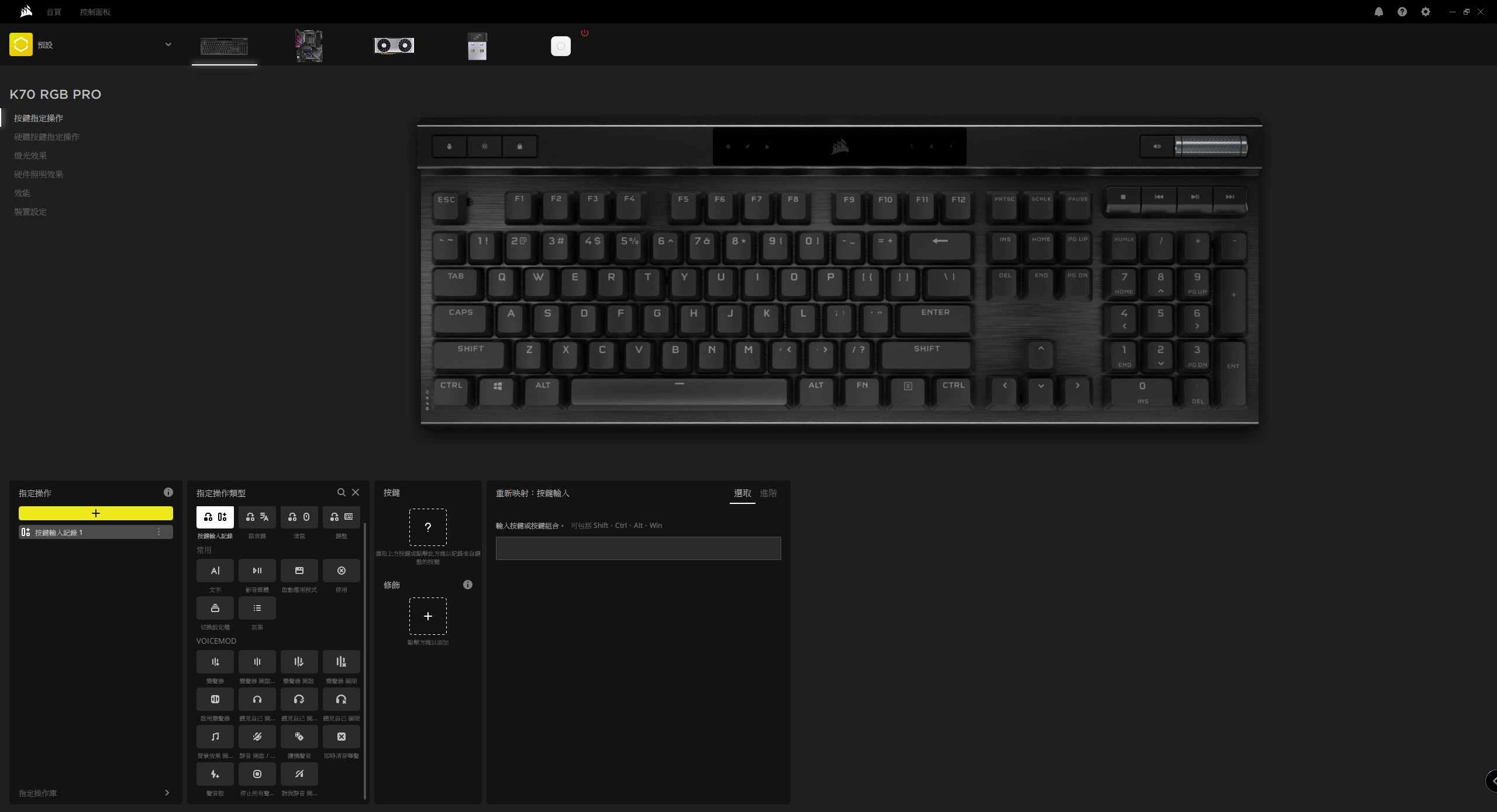
Task: Select the Voicemod 隨機聲音 dice action
Action: coord(299,737)
